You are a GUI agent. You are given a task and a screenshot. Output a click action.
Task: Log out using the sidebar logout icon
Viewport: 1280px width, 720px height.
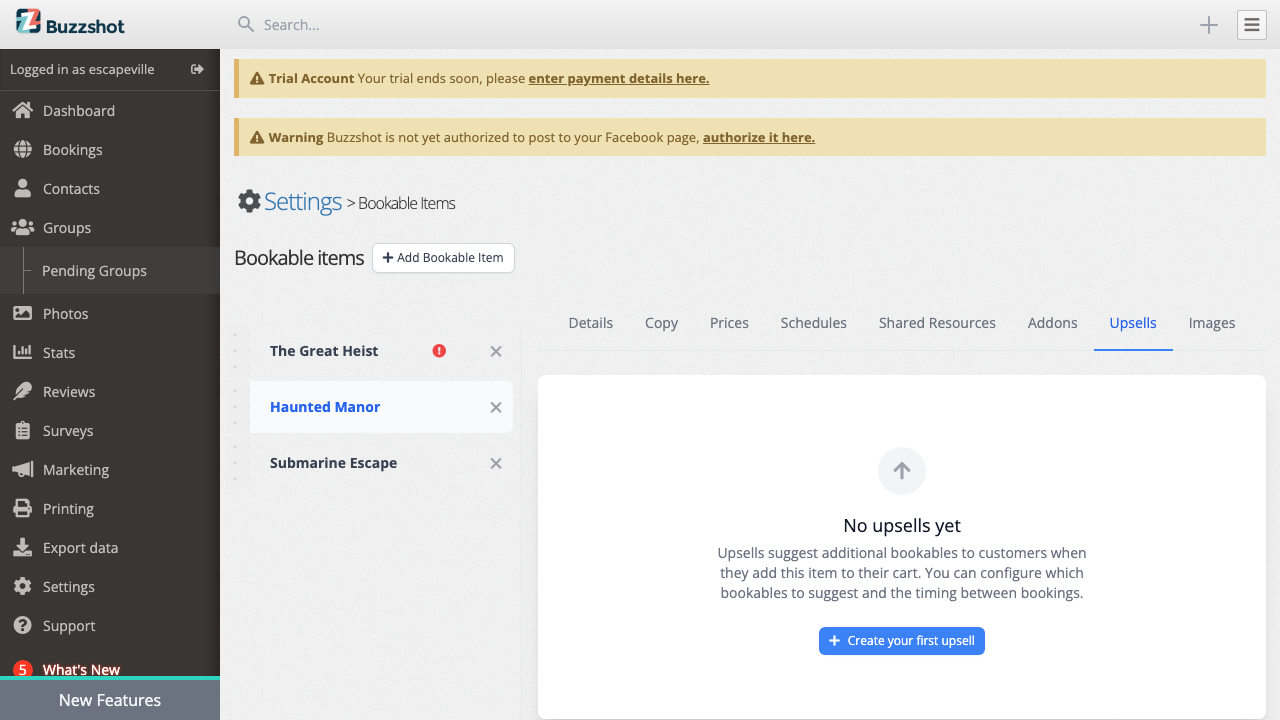[x=197, y=69]
